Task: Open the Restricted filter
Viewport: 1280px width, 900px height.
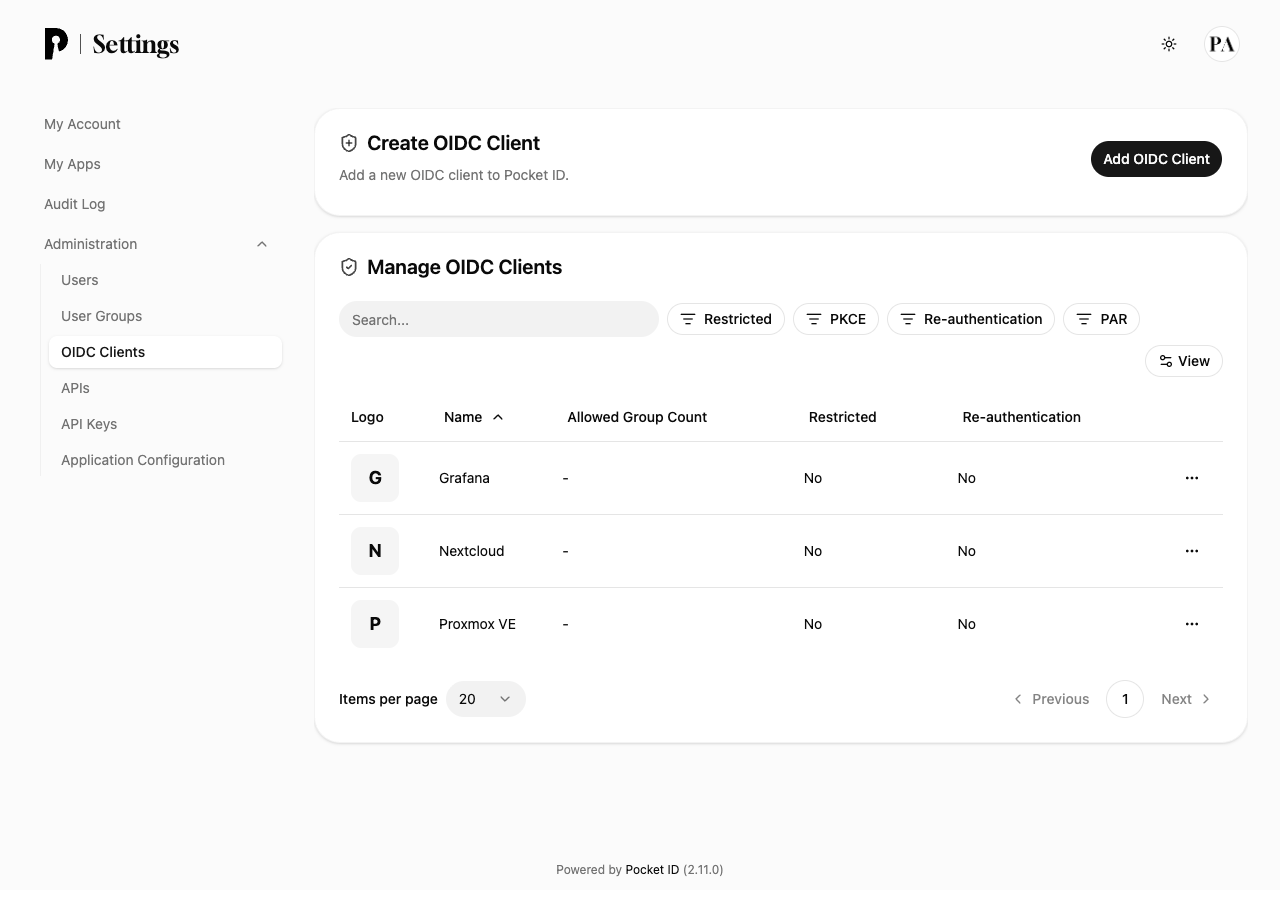Action: (x=726, y=319)
